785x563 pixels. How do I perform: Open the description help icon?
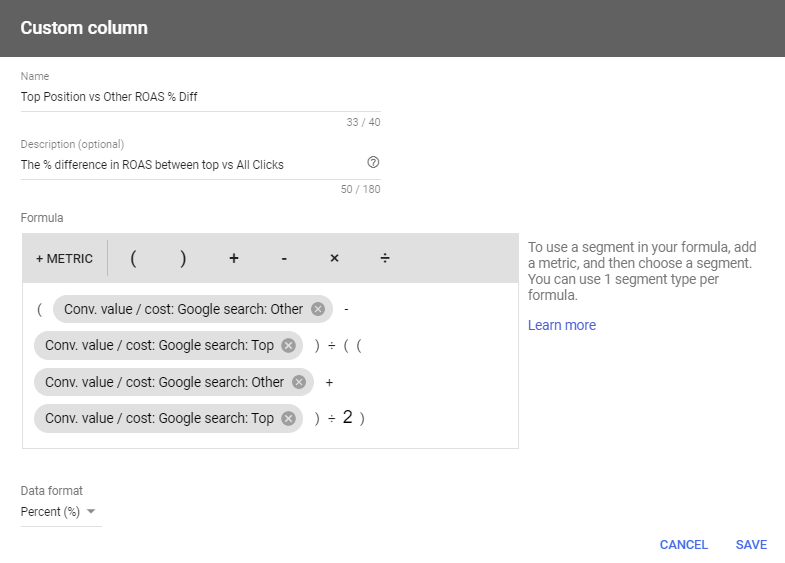373,162
